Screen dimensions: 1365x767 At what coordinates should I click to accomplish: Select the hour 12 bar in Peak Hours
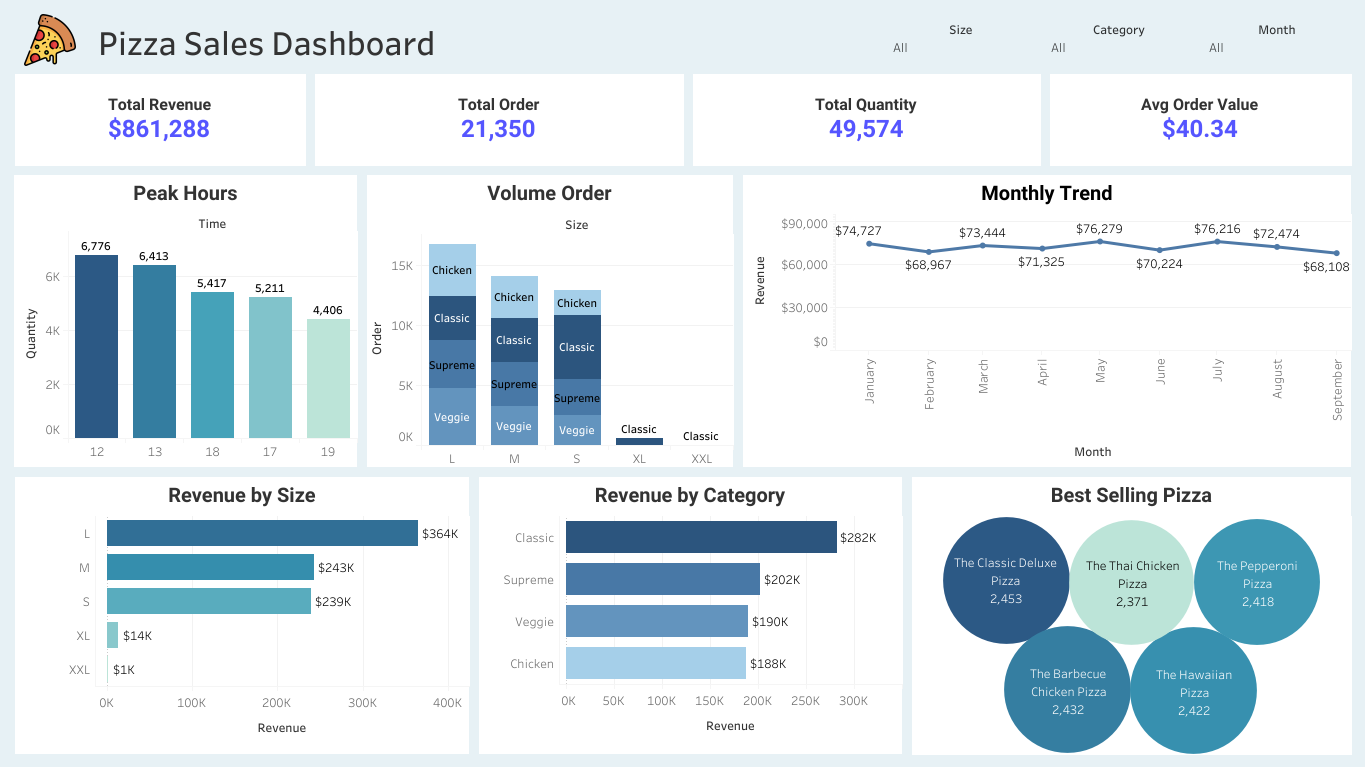[x=96, y=346]
